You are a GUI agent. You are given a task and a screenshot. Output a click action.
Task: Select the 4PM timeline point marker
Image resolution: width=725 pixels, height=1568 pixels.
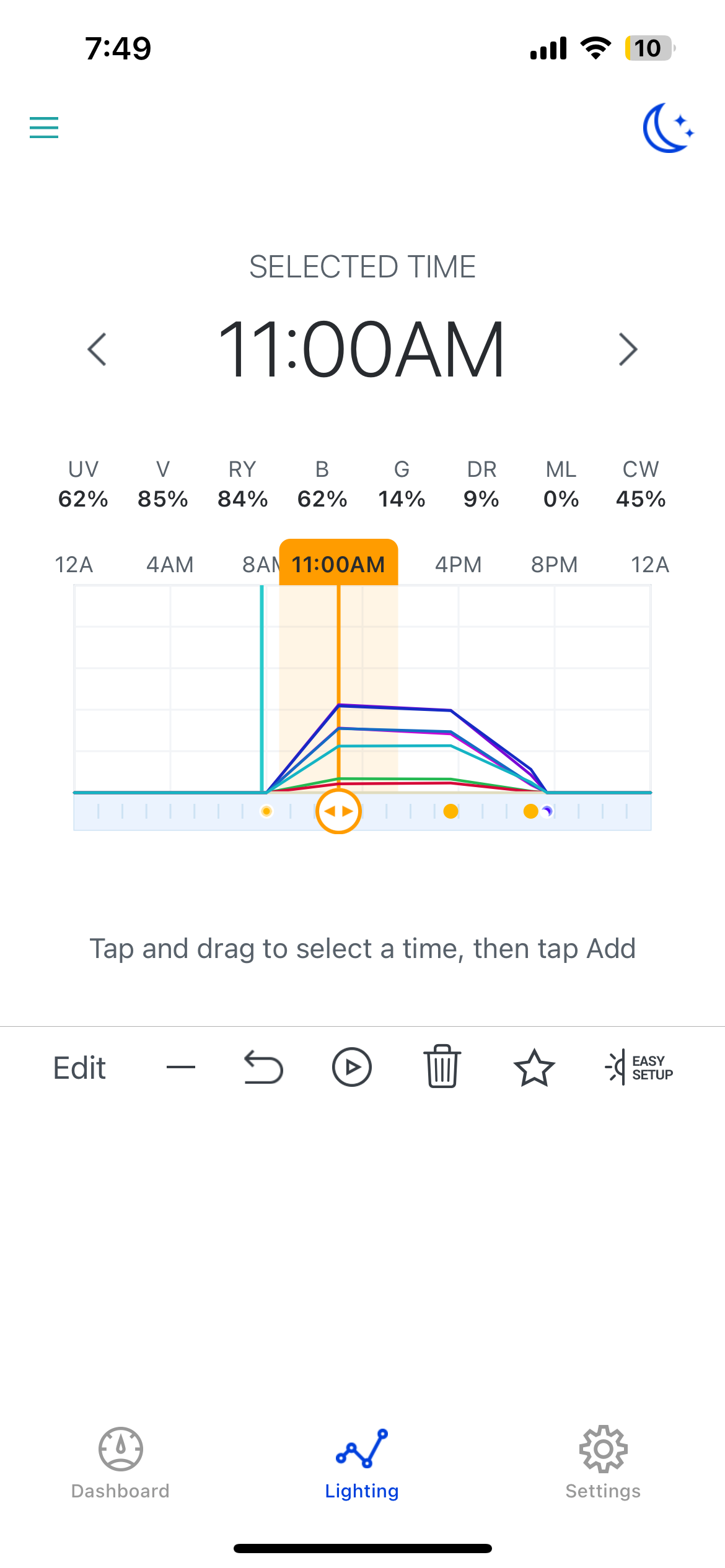point(451,811)
